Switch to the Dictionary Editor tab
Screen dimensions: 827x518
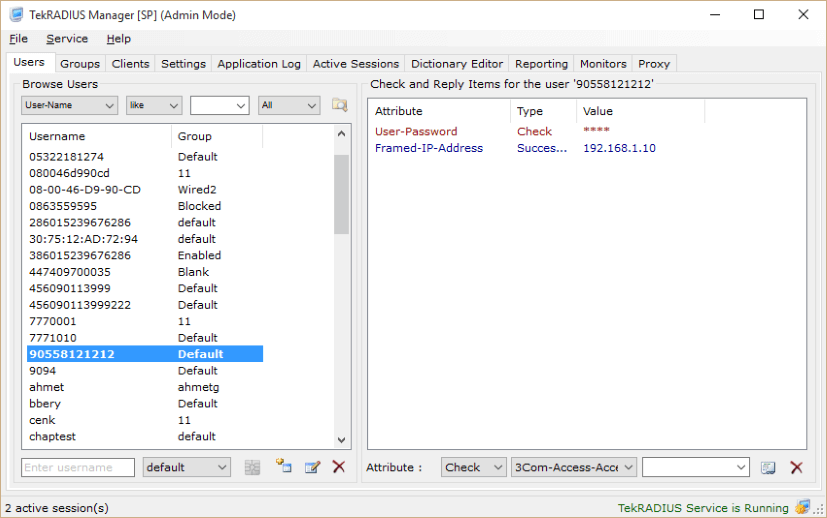point(457,64)
